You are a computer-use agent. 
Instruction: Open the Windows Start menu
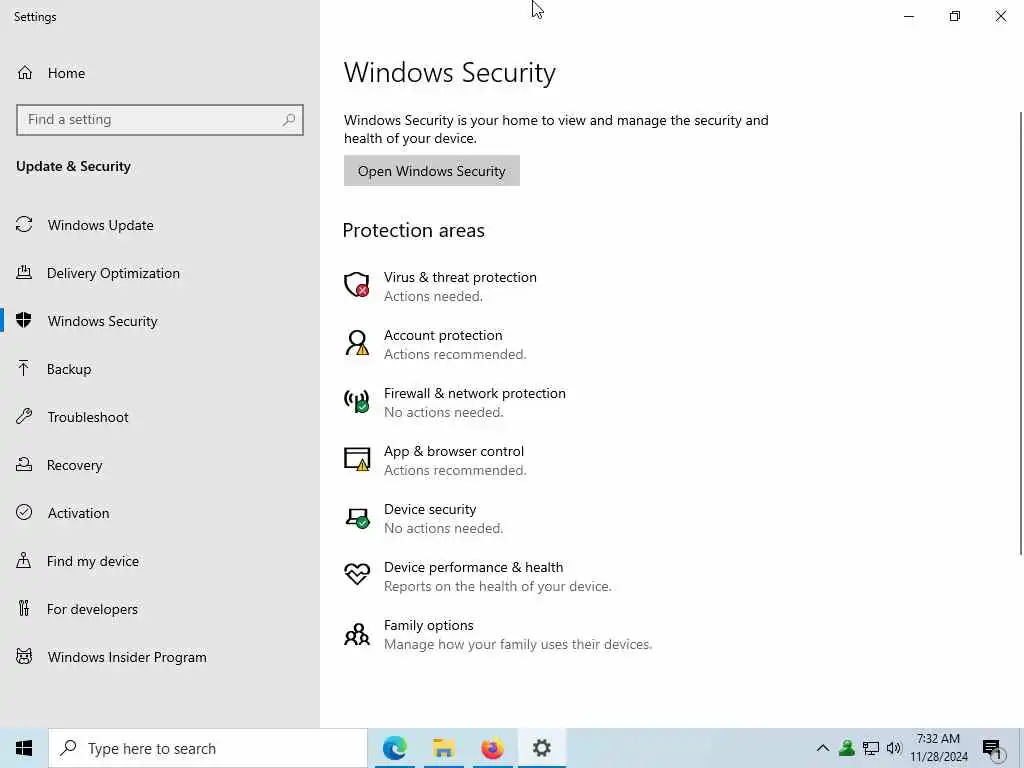pos(24,748)
